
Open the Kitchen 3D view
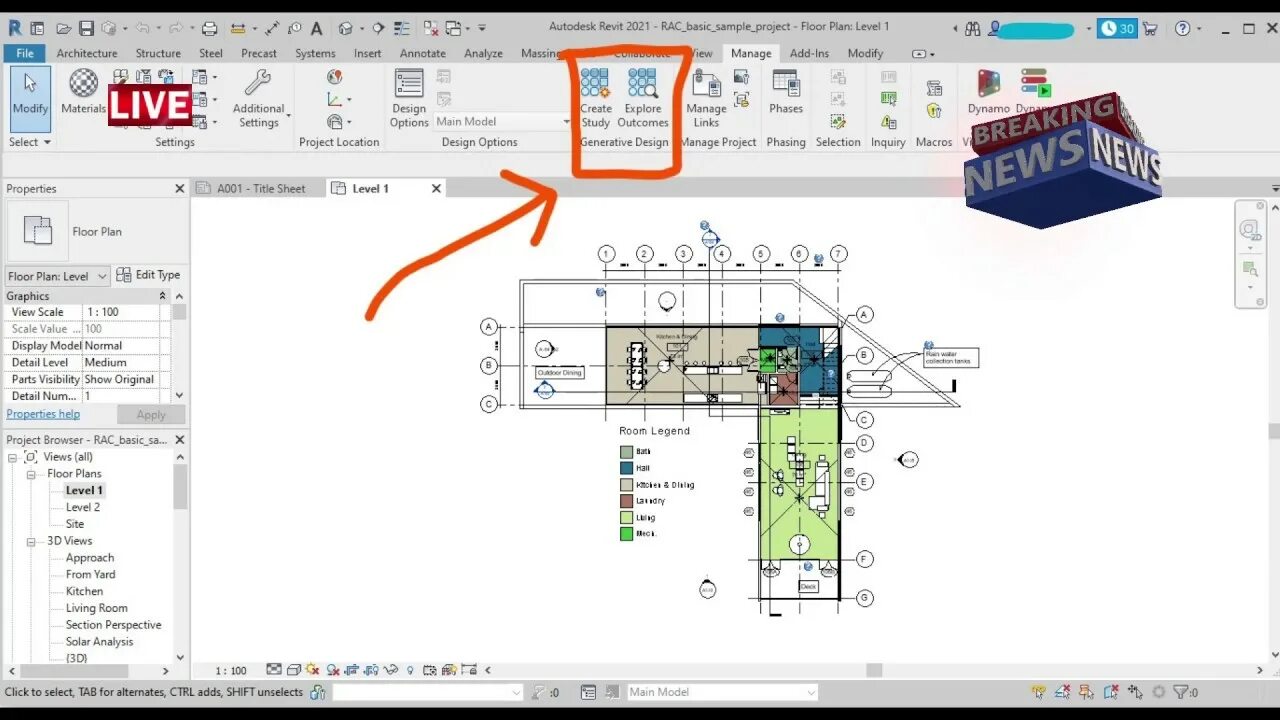click(x=84, y=591)
